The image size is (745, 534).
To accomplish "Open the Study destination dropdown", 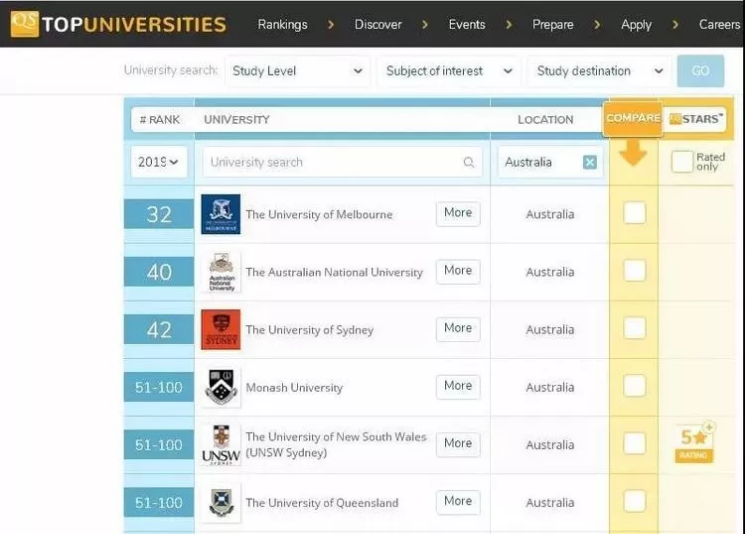I will [x=598, y=71].
